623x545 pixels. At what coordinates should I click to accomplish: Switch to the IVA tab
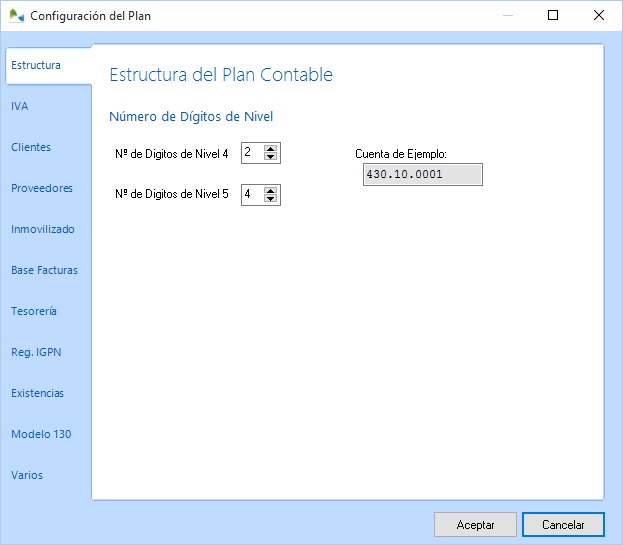coord(19,106)
